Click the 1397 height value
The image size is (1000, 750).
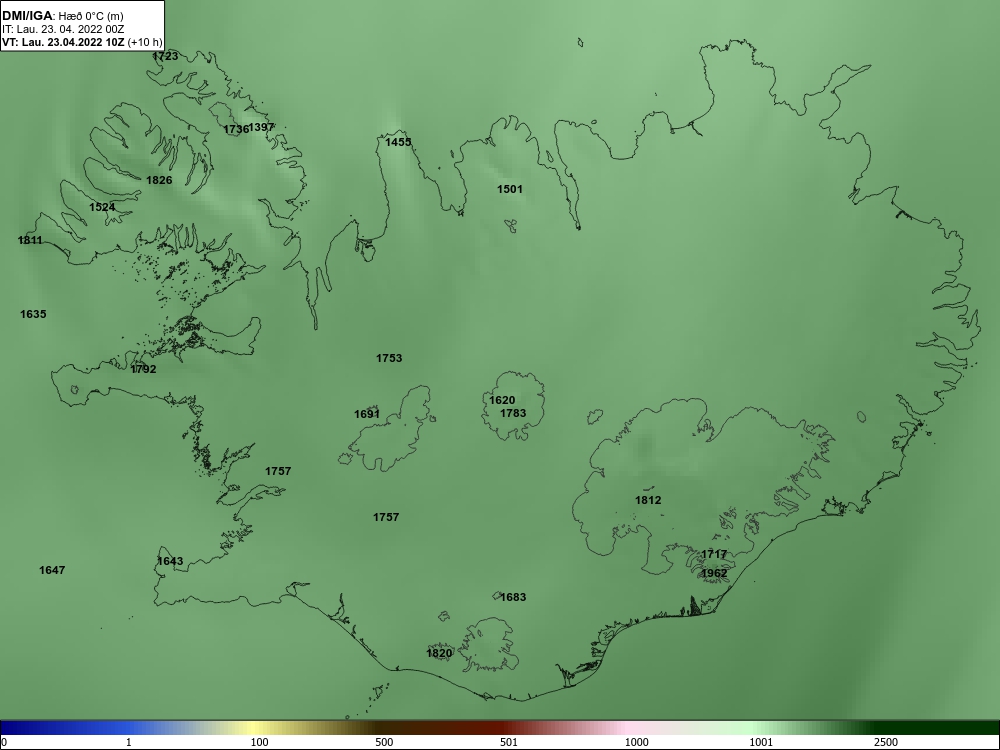(x=261, y=128)
